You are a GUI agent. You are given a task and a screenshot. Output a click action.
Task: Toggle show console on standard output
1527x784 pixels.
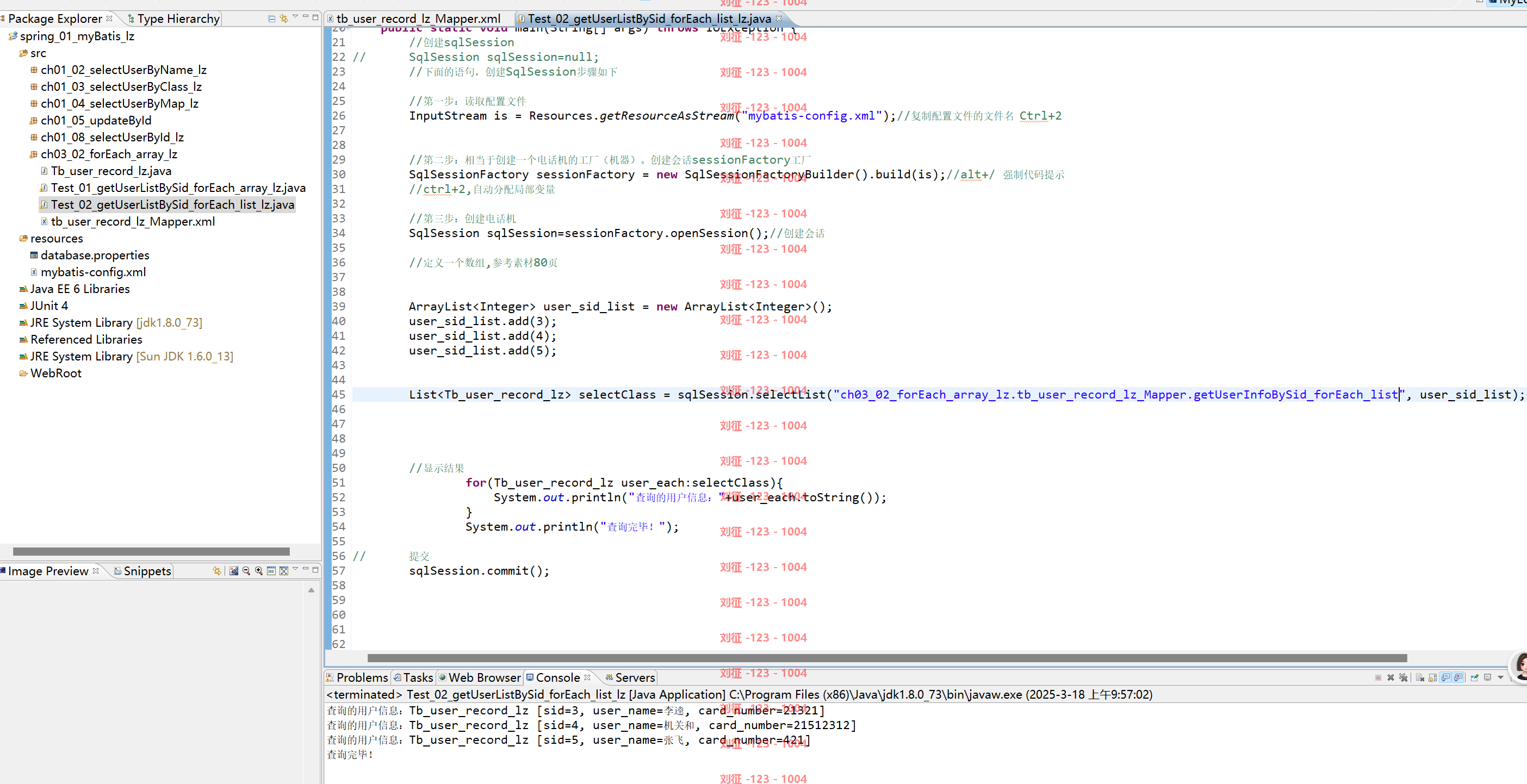(x=1446, y=678)
